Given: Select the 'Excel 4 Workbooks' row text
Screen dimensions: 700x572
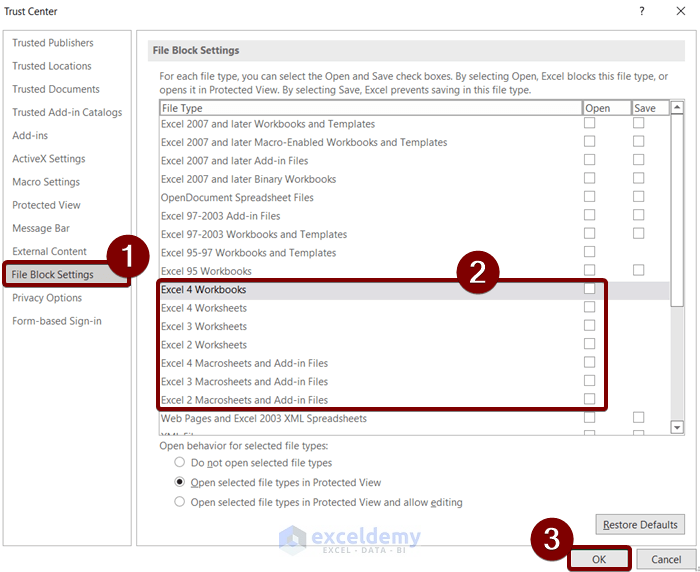Looking at the screenshot, I should (204, 290).
